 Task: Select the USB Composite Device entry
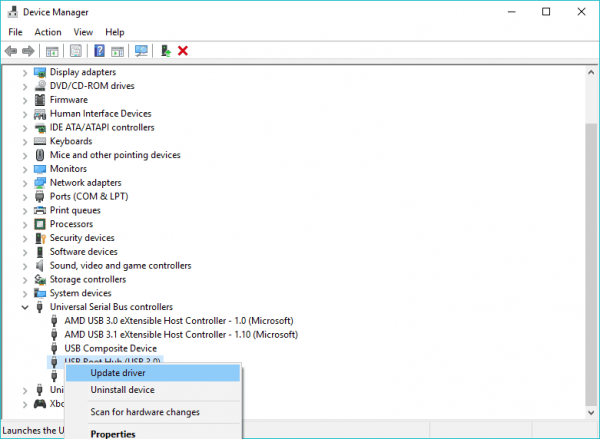(111, 349)
